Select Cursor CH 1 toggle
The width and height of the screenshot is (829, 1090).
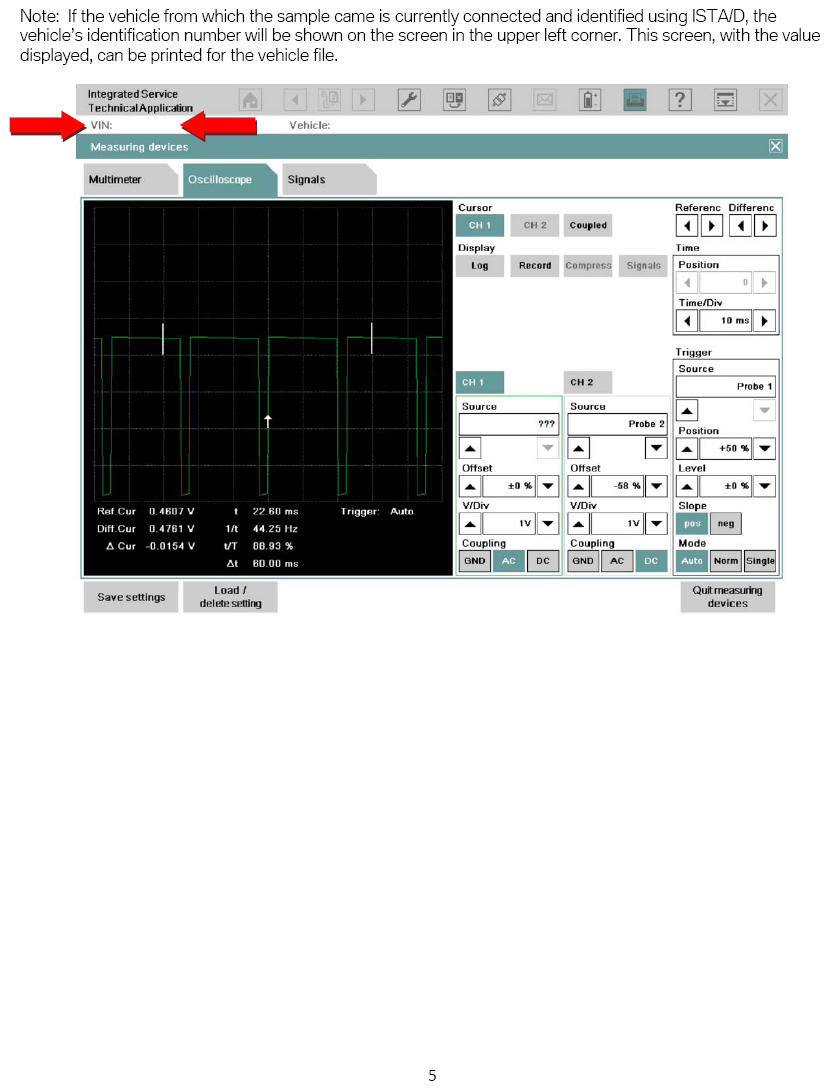[479, 225]
